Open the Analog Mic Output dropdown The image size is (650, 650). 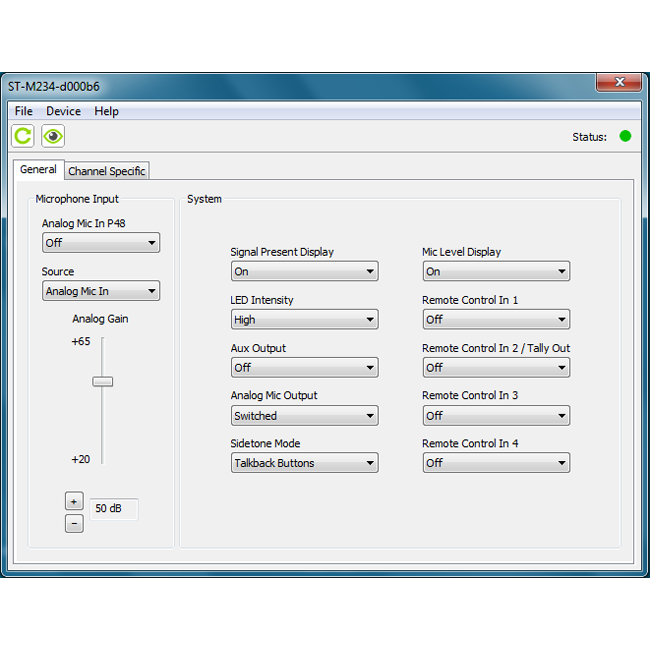304,415
